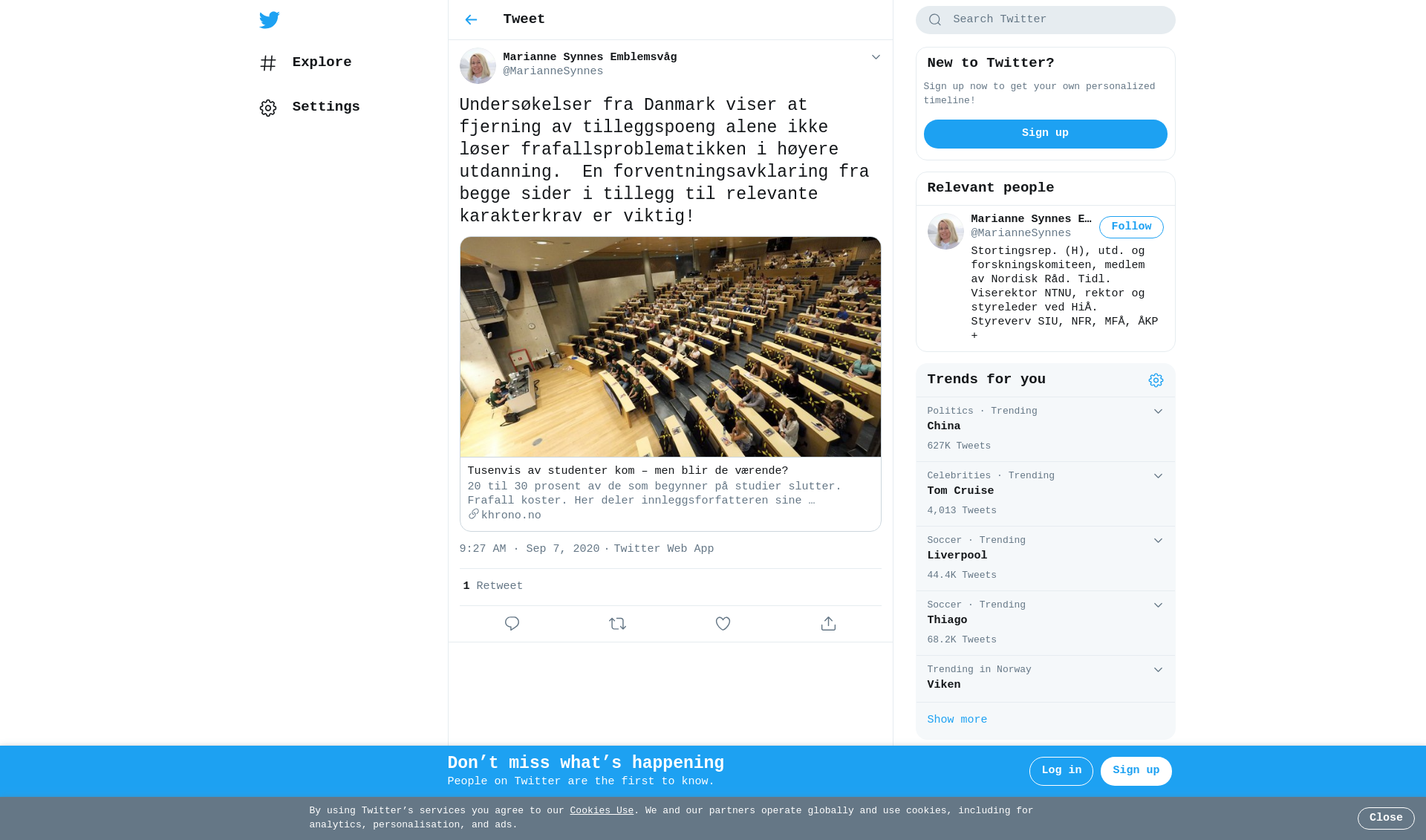Click Log in on the bottom banner
This screenshot has width=1426, height=840.
(1061, 771)
